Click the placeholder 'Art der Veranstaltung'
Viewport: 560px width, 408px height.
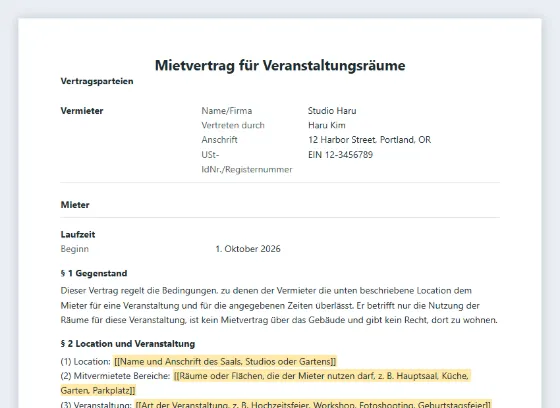314,404
